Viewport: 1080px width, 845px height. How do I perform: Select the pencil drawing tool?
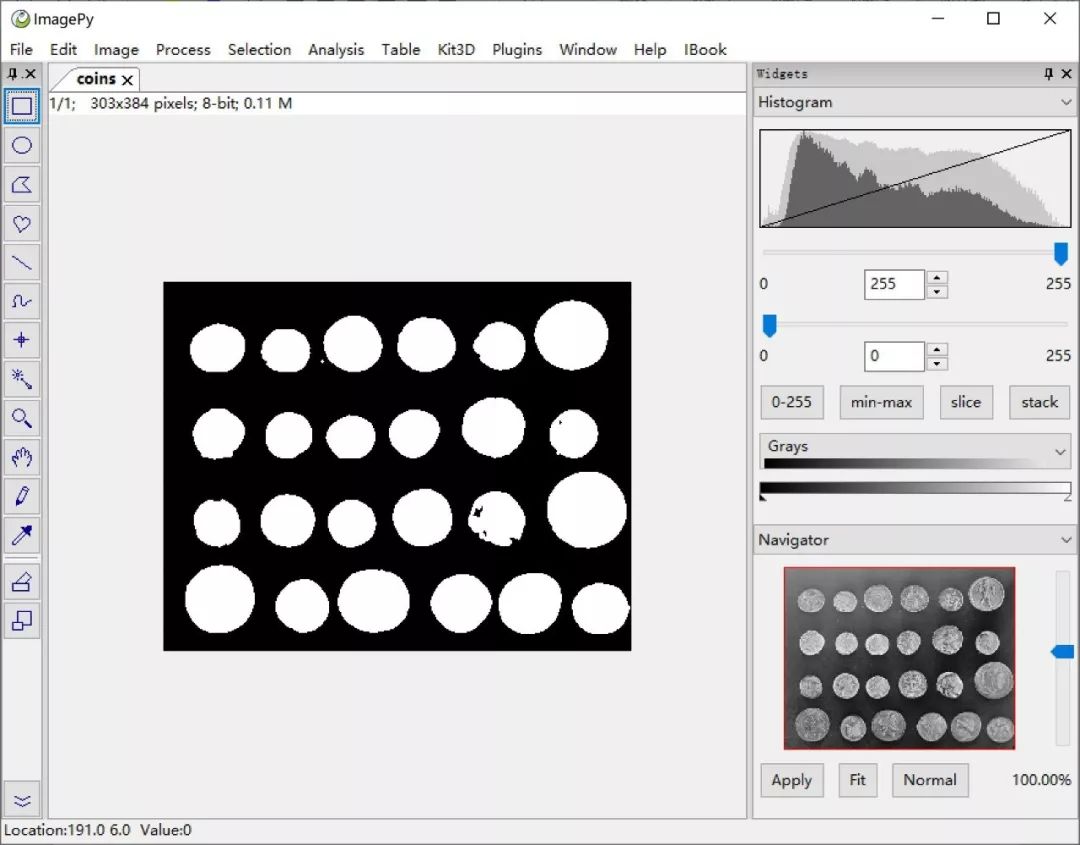click(x=22, y=496)
